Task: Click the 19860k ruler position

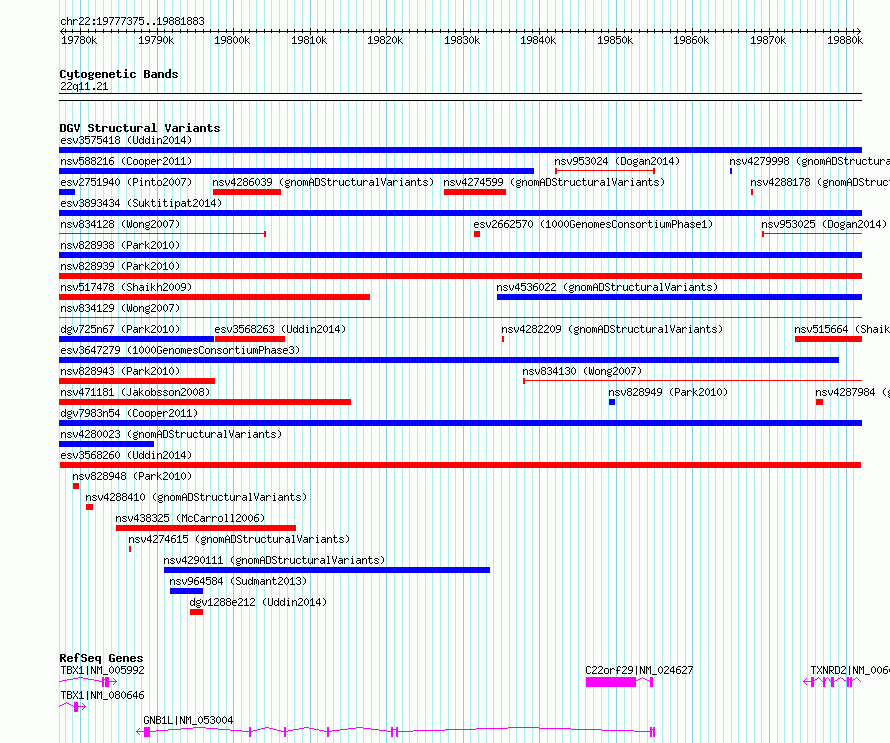Action: [x=691, y=40]
